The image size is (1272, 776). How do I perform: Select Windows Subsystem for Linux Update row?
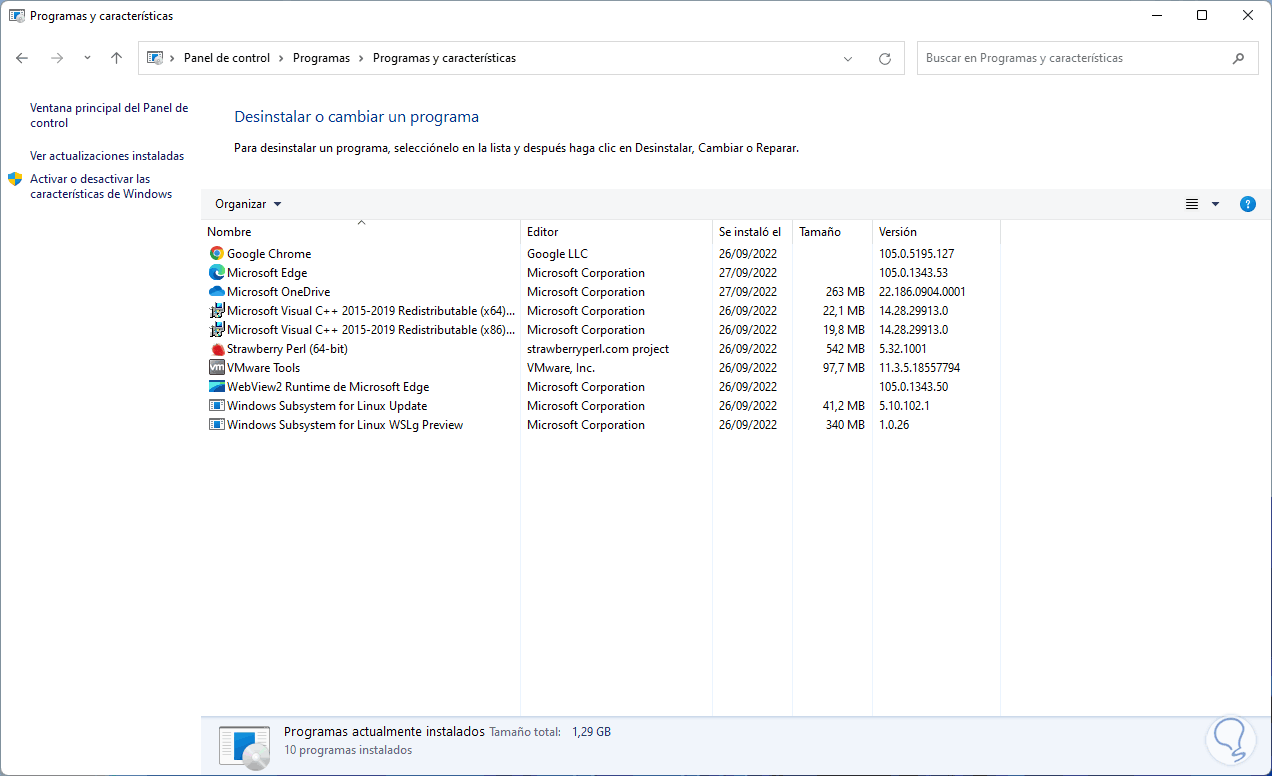(x=327, y=406)
